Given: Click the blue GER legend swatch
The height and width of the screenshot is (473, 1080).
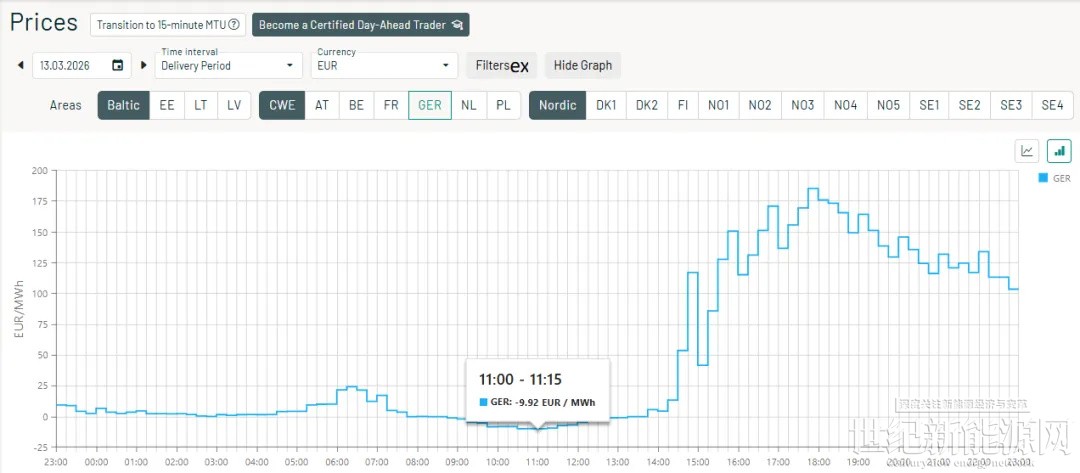Looking at the screenshot, I should [x=1043, y=178].
